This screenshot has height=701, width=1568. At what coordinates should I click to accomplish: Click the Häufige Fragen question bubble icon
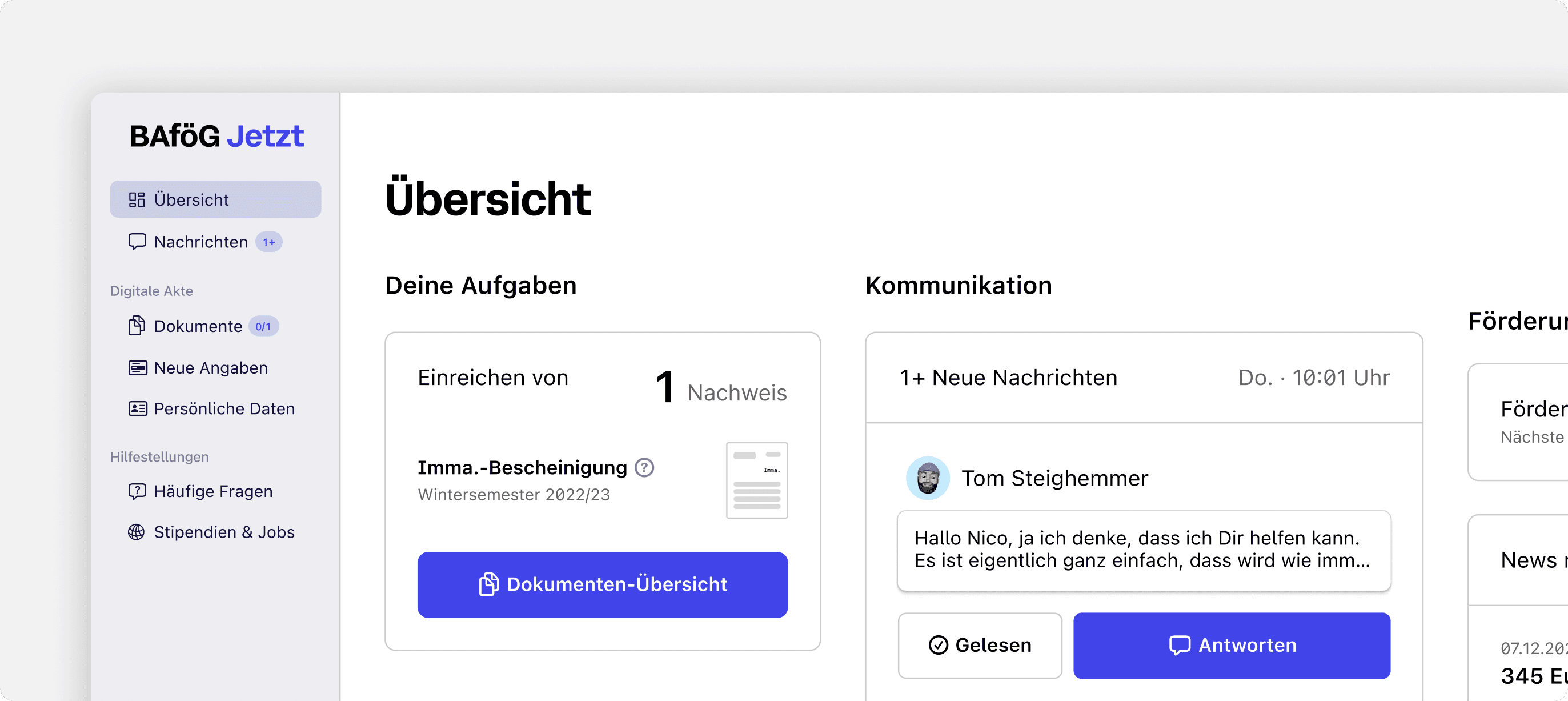click(137, 491)
